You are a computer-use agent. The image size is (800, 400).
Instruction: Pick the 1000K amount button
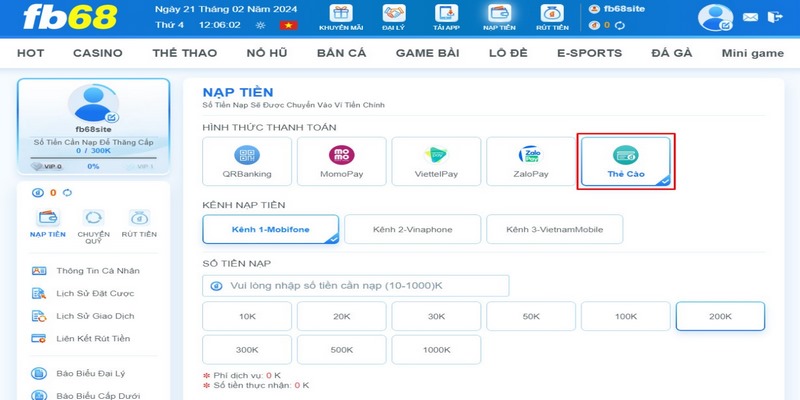[x=436, y=349]
